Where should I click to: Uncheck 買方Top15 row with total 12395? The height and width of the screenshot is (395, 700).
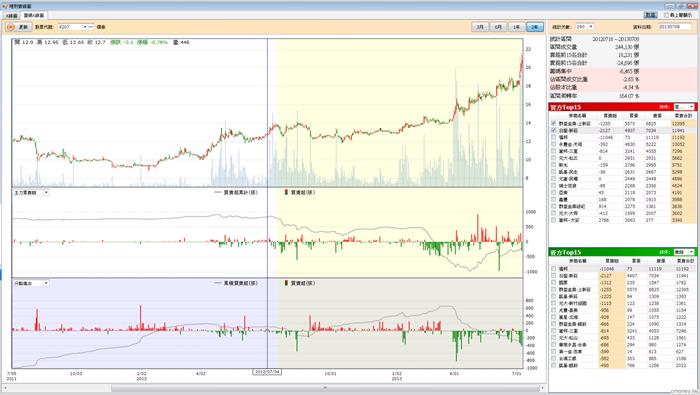[554, 123]
